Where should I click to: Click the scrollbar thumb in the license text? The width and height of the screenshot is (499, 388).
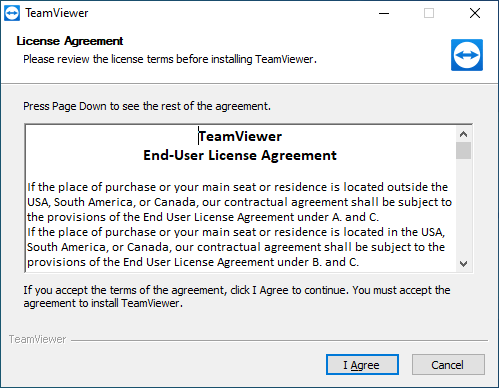(463, 151)
